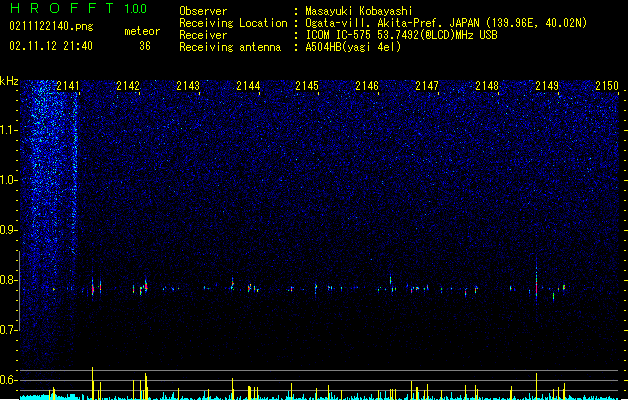Screen dimensions: 629x400
Task: Click the 0.7 frequency axis label
Action: tap(9, 330)
